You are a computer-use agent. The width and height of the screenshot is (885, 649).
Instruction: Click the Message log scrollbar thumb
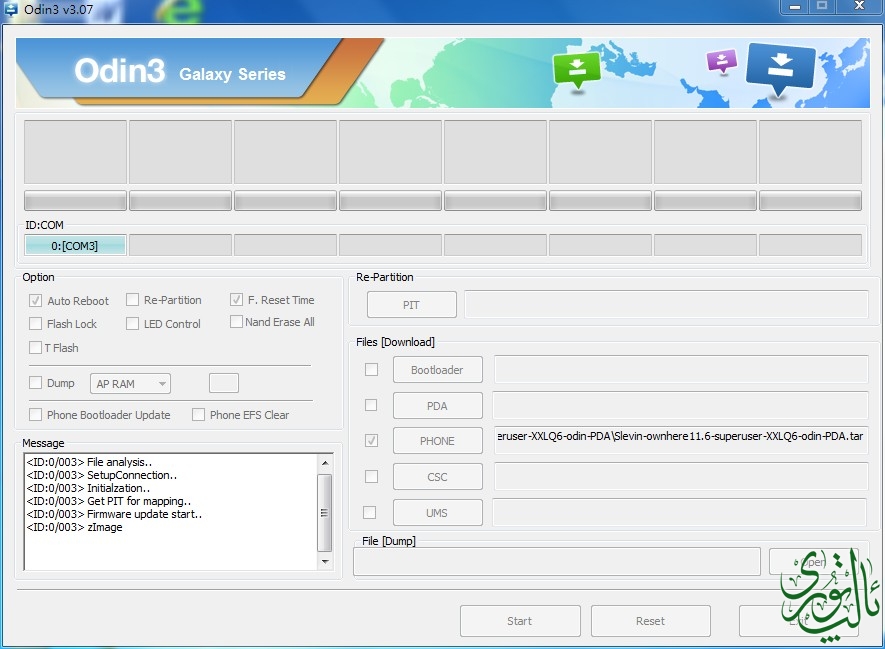tap(325, 512)
